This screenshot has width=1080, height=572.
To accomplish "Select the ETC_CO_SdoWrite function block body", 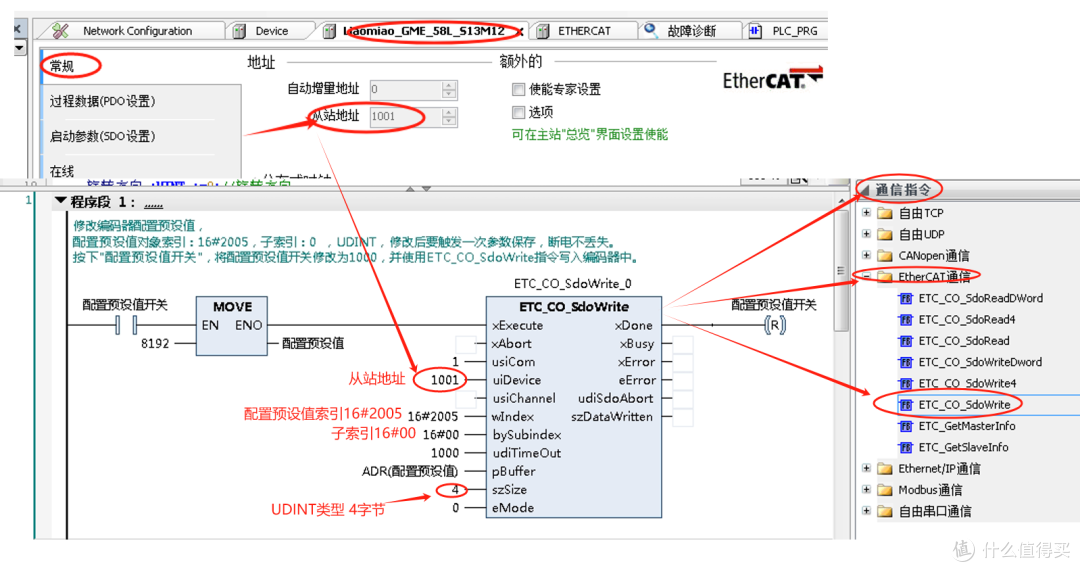I will click(574, 407).
